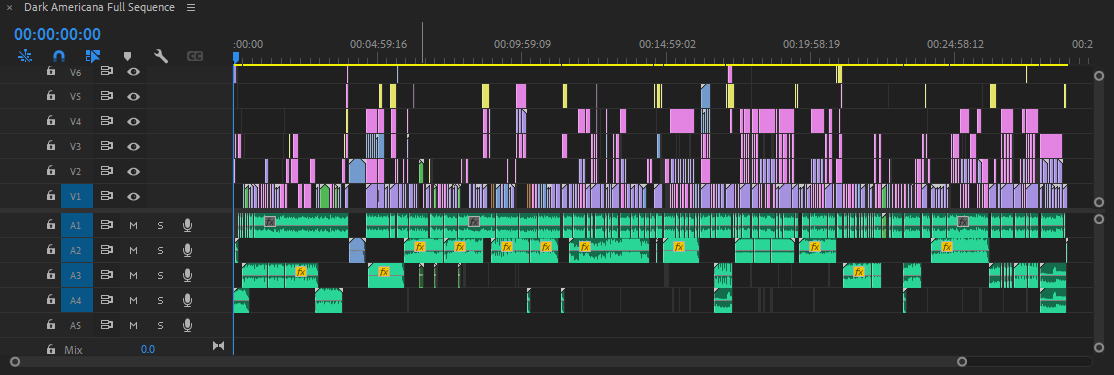Toggle sync lock on track A5
The height and width of the screenshot is (375, 1114).
coord(107,325)
